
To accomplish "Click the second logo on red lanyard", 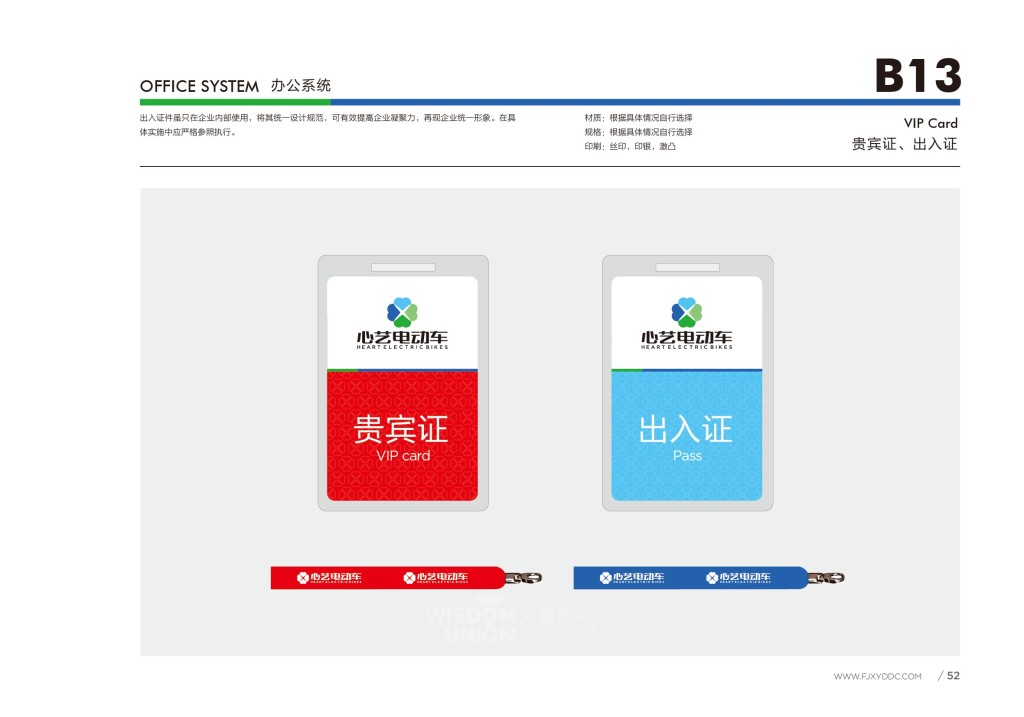I will [x=436, y=578].
